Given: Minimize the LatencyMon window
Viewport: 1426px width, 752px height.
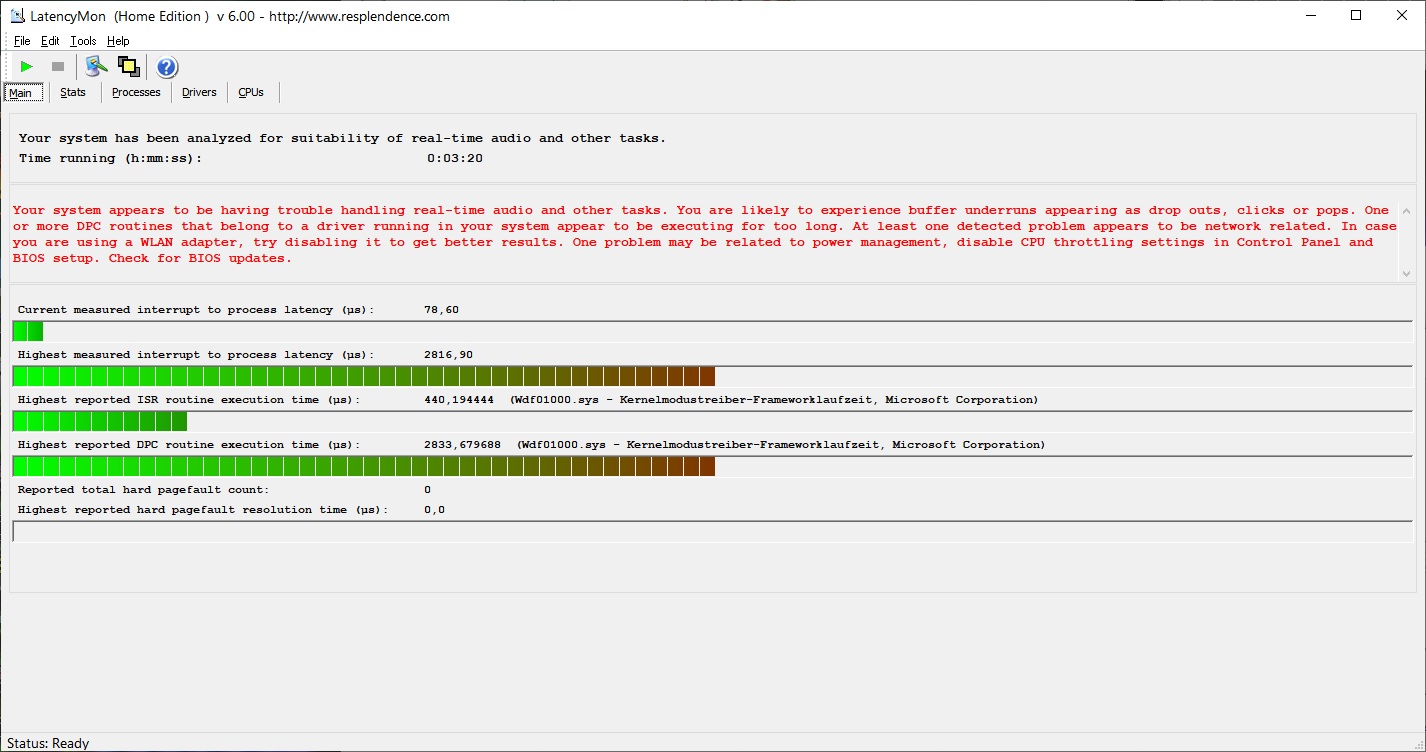Looking at the screenshot, I should (x=1310, y=16).
